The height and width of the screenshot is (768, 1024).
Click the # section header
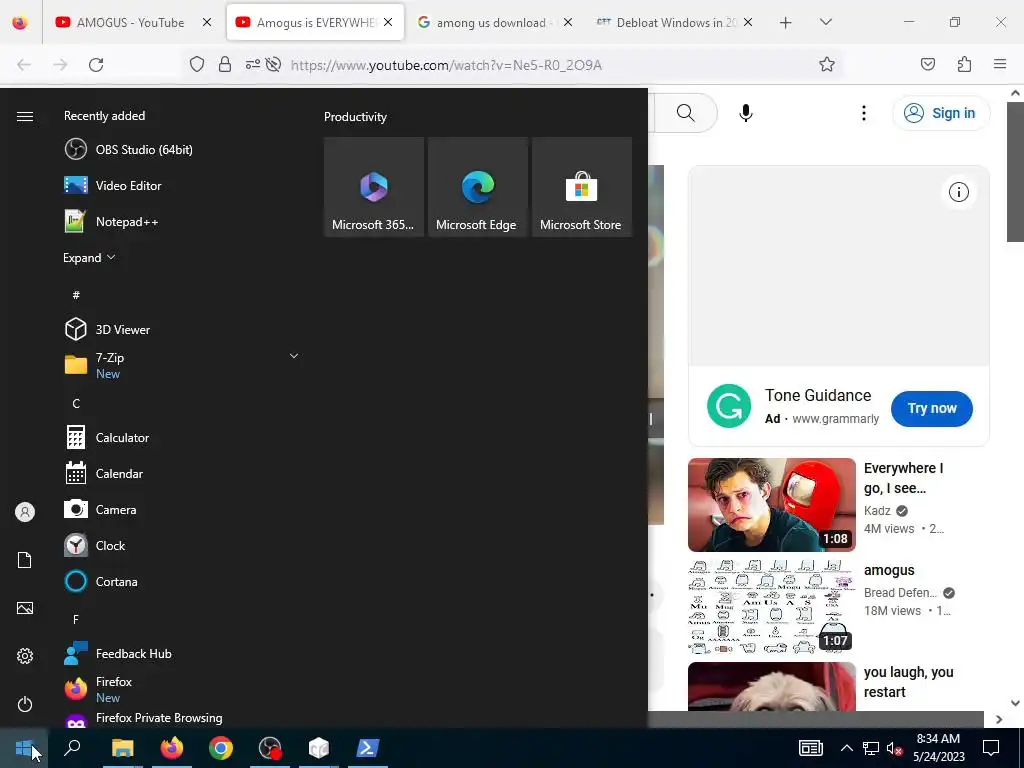click(x=76, y=295)
